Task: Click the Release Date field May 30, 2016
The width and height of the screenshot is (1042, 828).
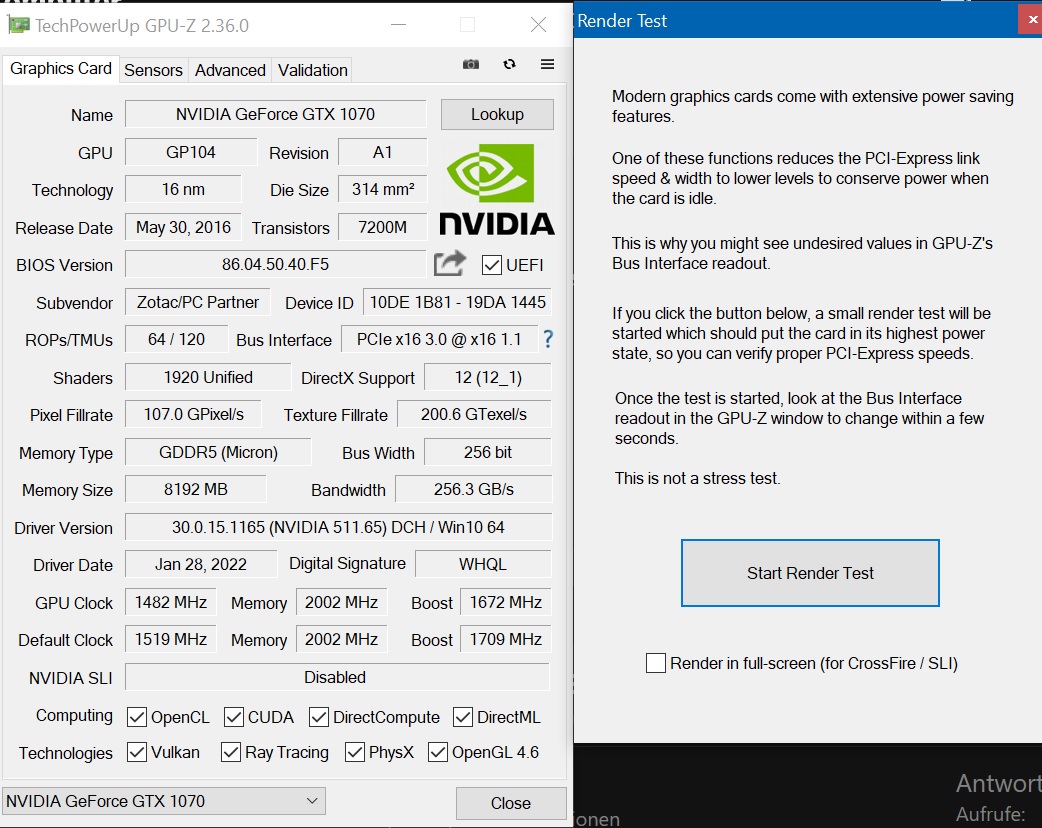Action: point(183,227)
